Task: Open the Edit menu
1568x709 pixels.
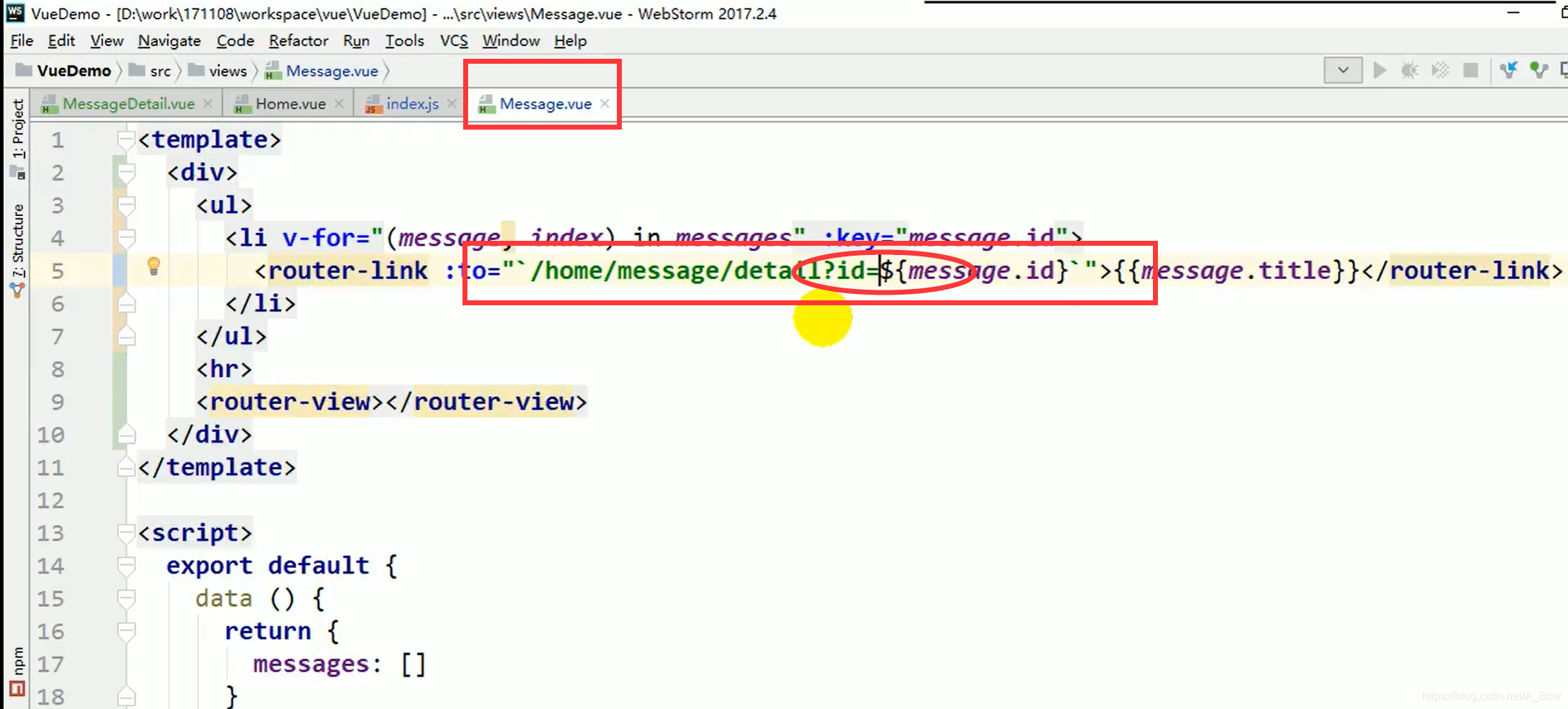Action: coord(61,40)
